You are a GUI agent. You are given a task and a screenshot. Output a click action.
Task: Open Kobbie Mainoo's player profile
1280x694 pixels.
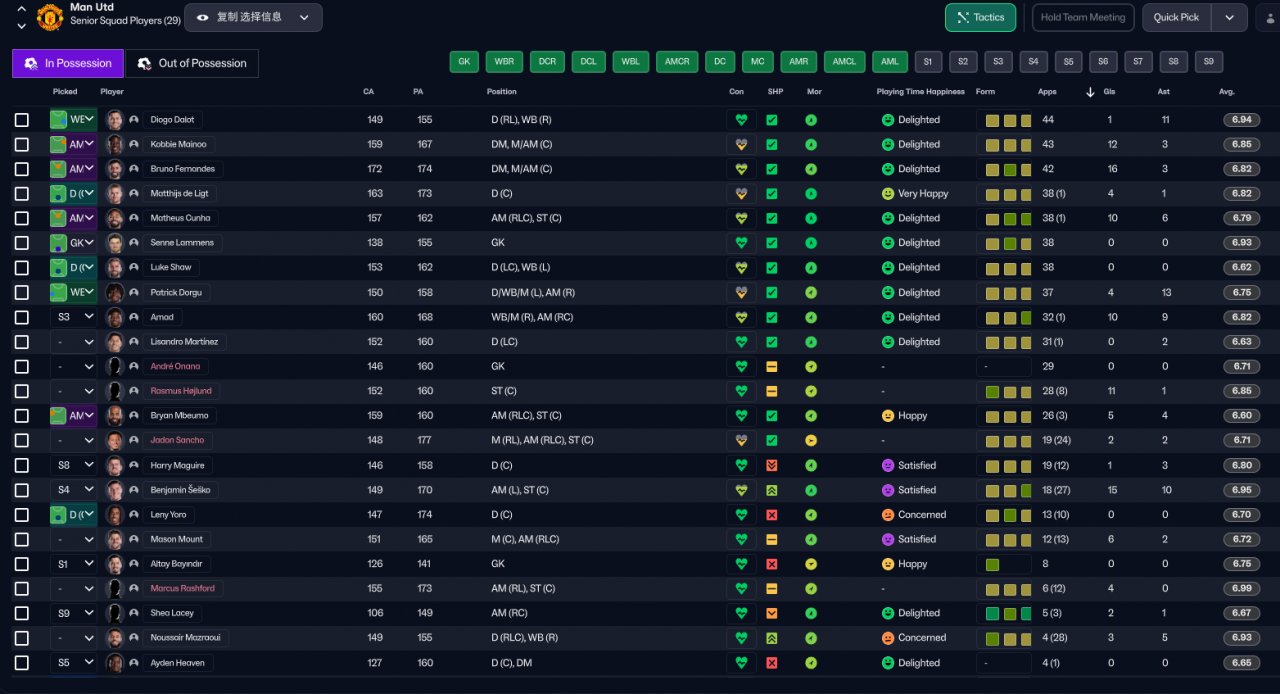coord(178,144)
